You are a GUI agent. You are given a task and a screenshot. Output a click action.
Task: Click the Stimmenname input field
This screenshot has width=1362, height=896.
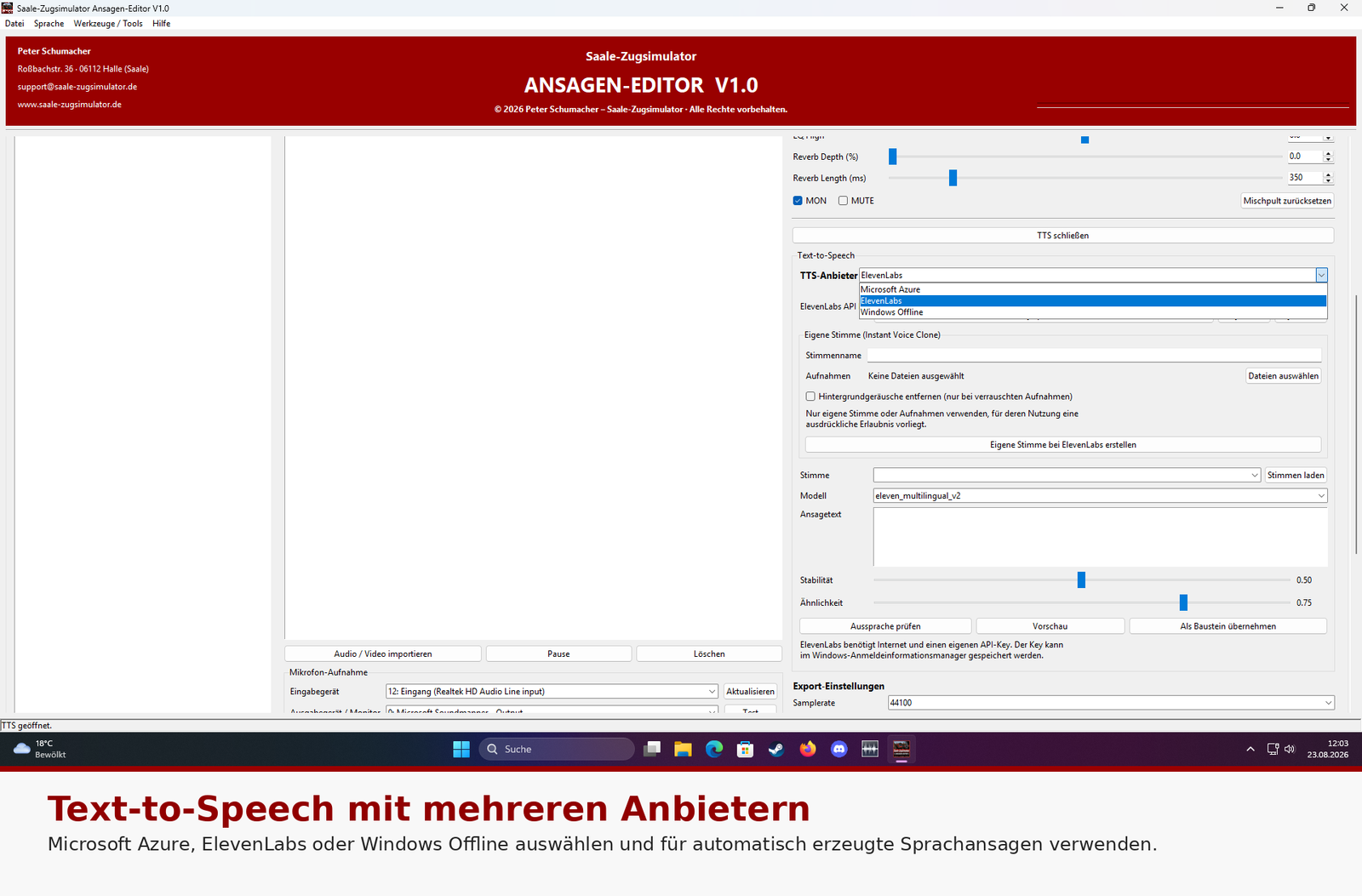[x=1094, y=356]
